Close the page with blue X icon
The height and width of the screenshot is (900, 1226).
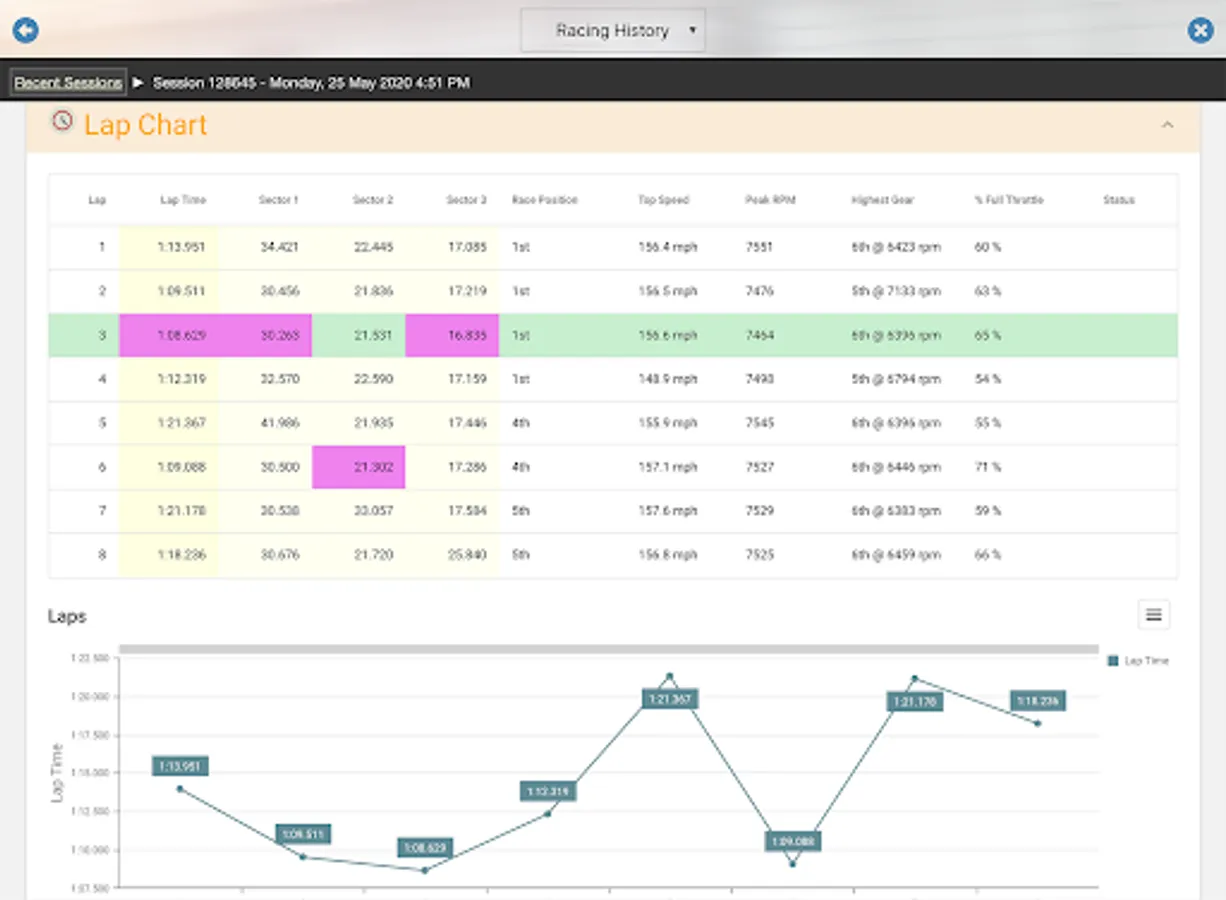1200,30
